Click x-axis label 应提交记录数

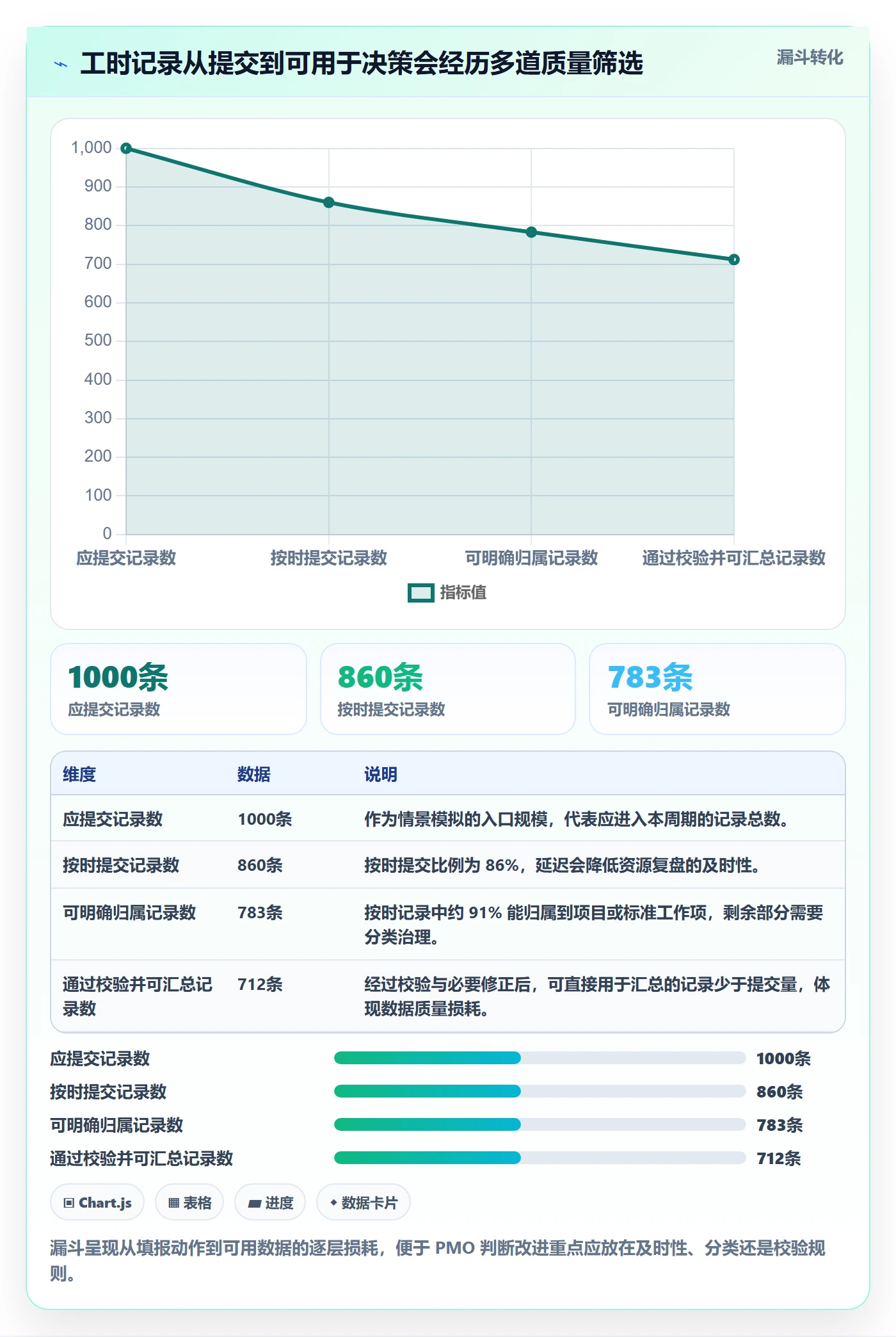click(x=126, y=558)
